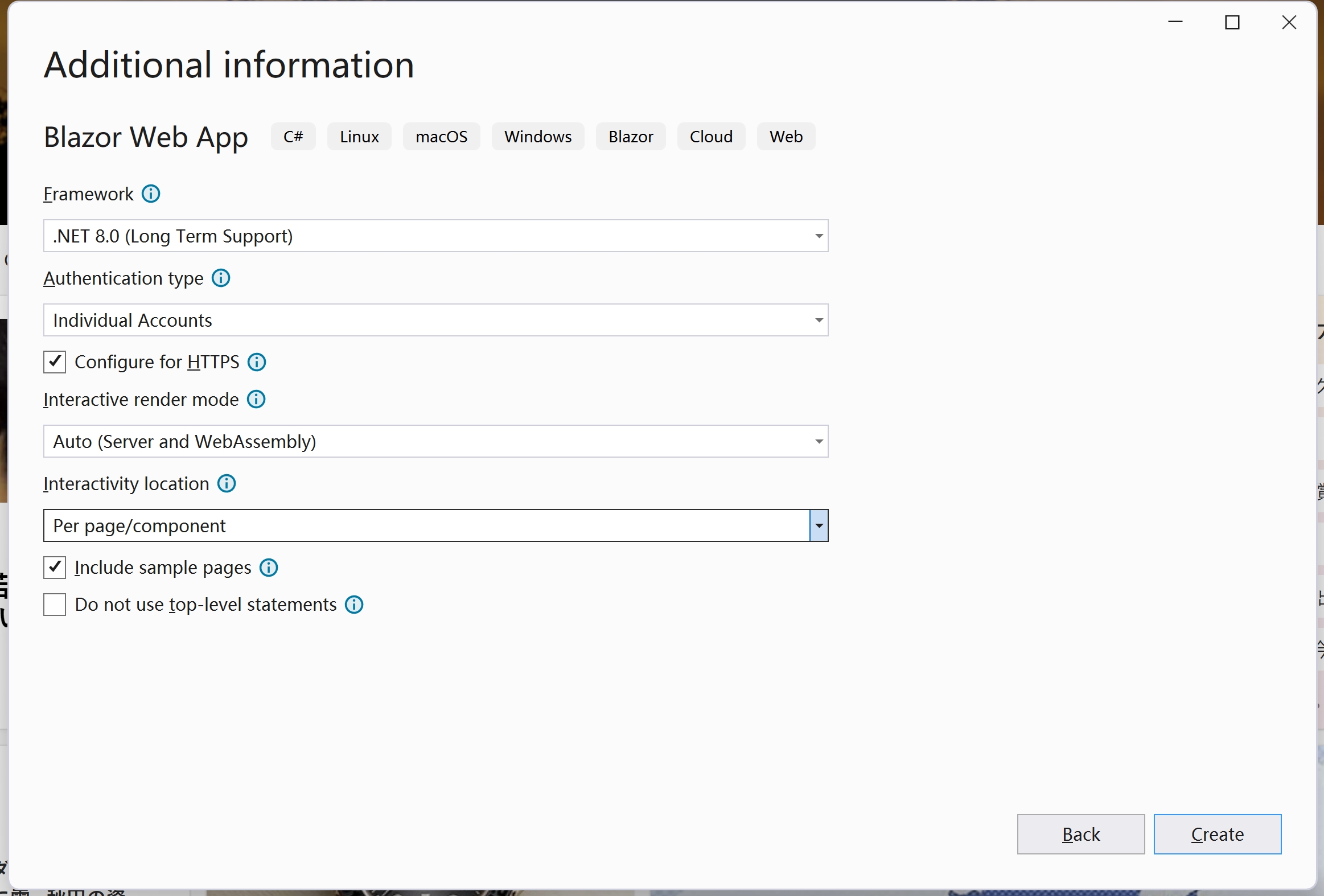Click the Interactive render mode info icon

[x=256, y=399]
